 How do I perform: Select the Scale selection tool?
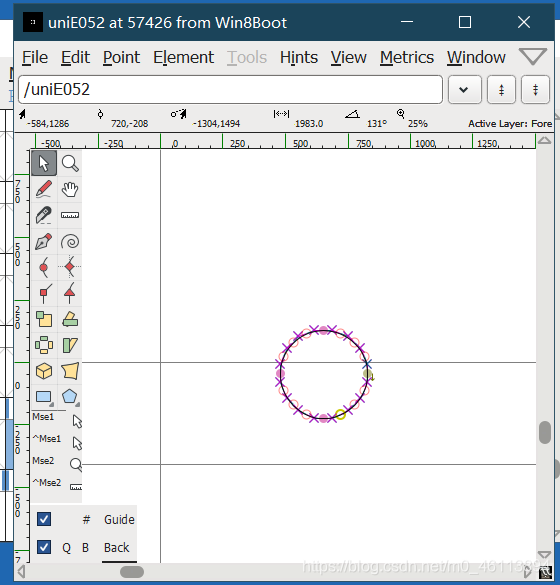click(x=44, y=319)
